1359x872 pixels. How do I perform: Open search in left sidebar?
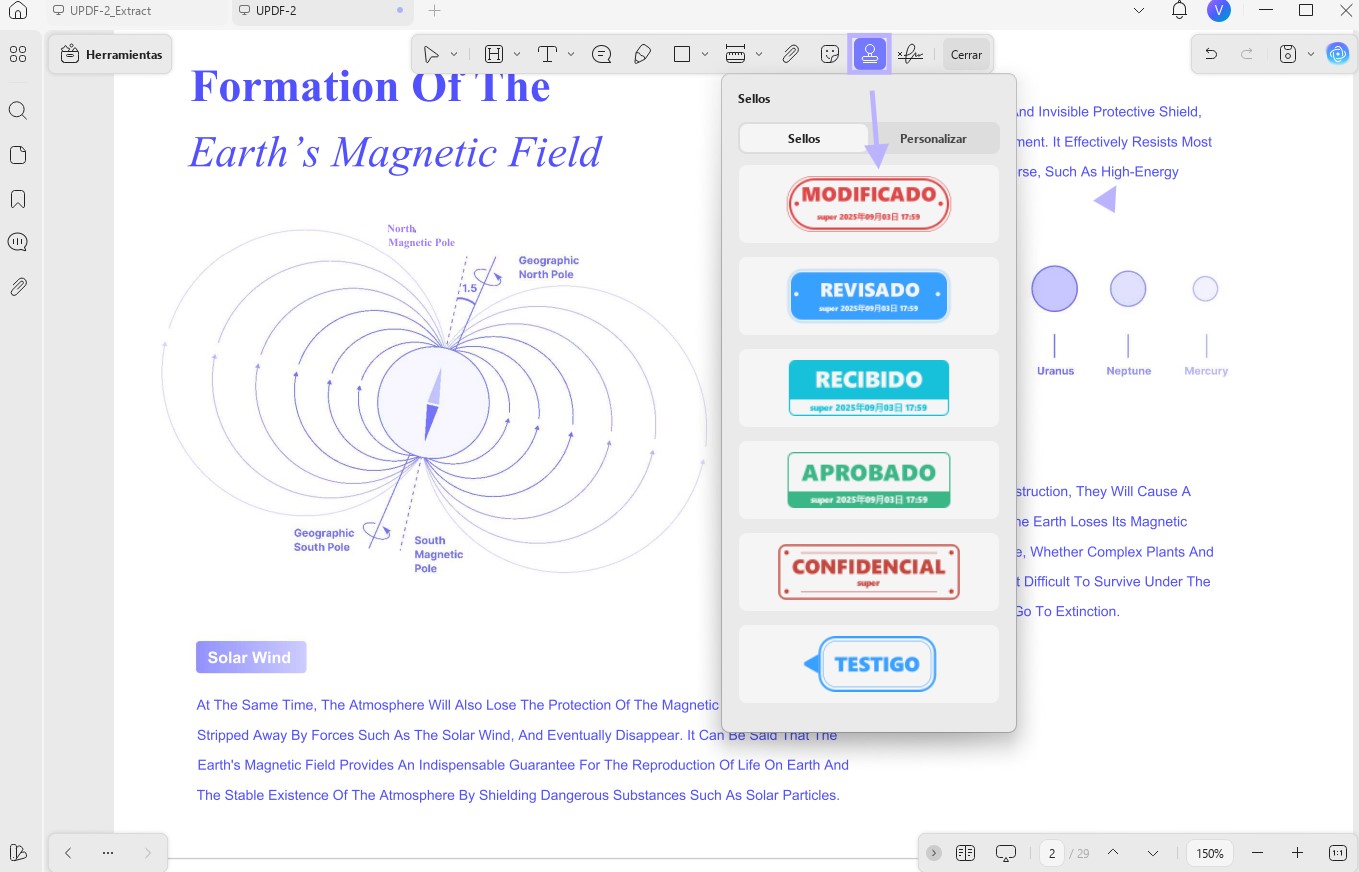click(x=17, y=110)
